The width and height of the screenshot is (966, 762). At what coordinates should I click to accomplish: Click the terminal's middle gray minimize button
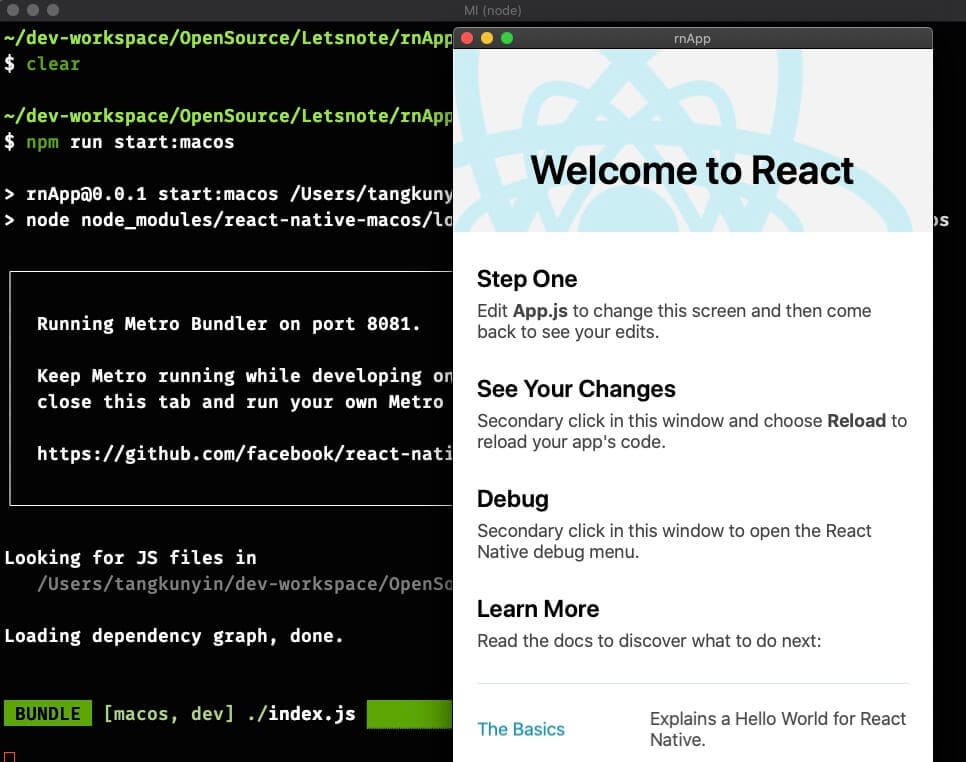[32, 9]
